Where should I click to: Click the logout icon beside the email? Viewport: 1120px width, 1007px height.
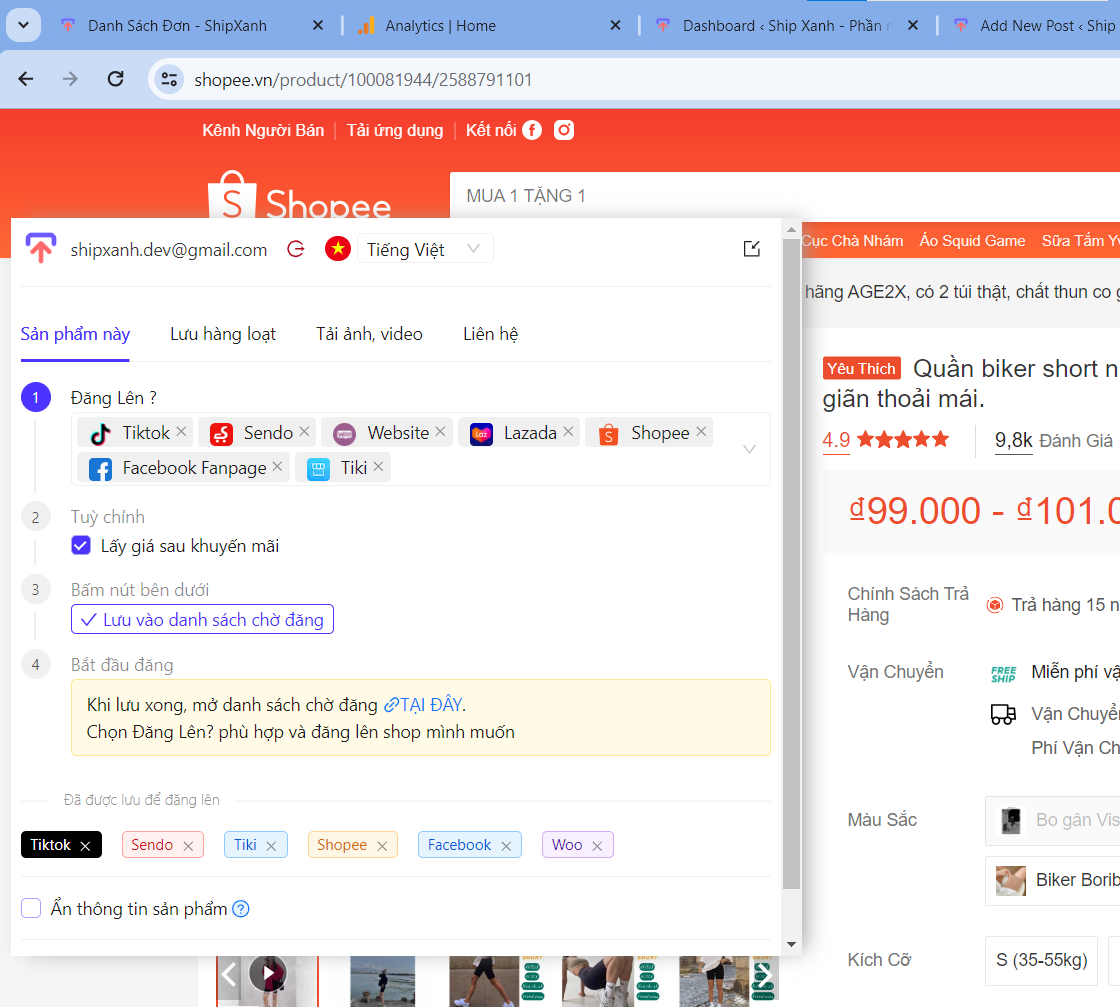(296, 250)
